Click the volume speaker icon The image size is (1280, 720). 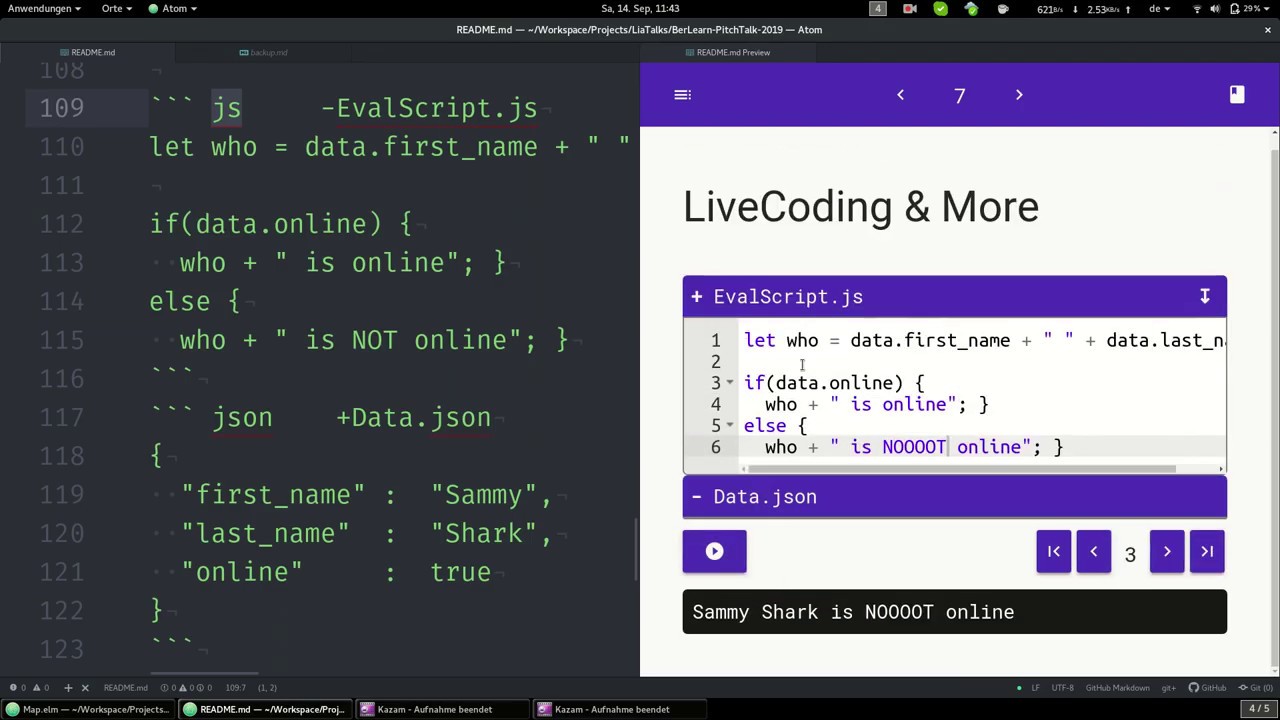(1215, 8)
